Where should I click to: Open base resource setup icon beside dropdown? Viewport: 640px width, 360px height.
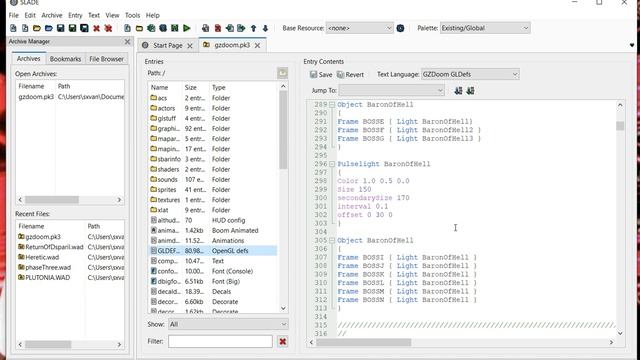400,28
